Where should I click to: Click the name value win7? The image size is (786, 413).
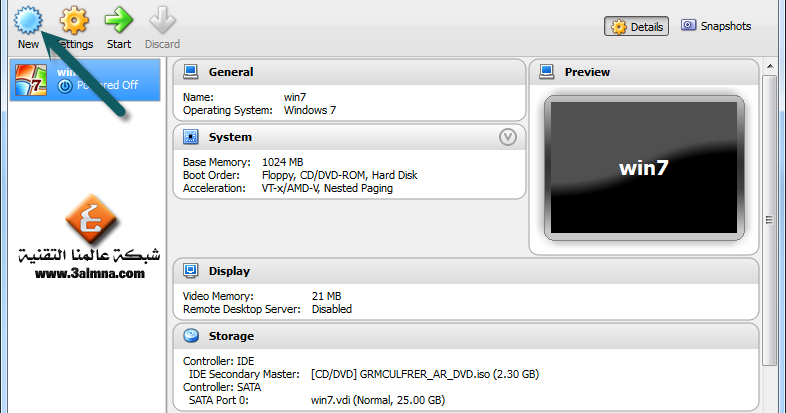click(295, 97)
